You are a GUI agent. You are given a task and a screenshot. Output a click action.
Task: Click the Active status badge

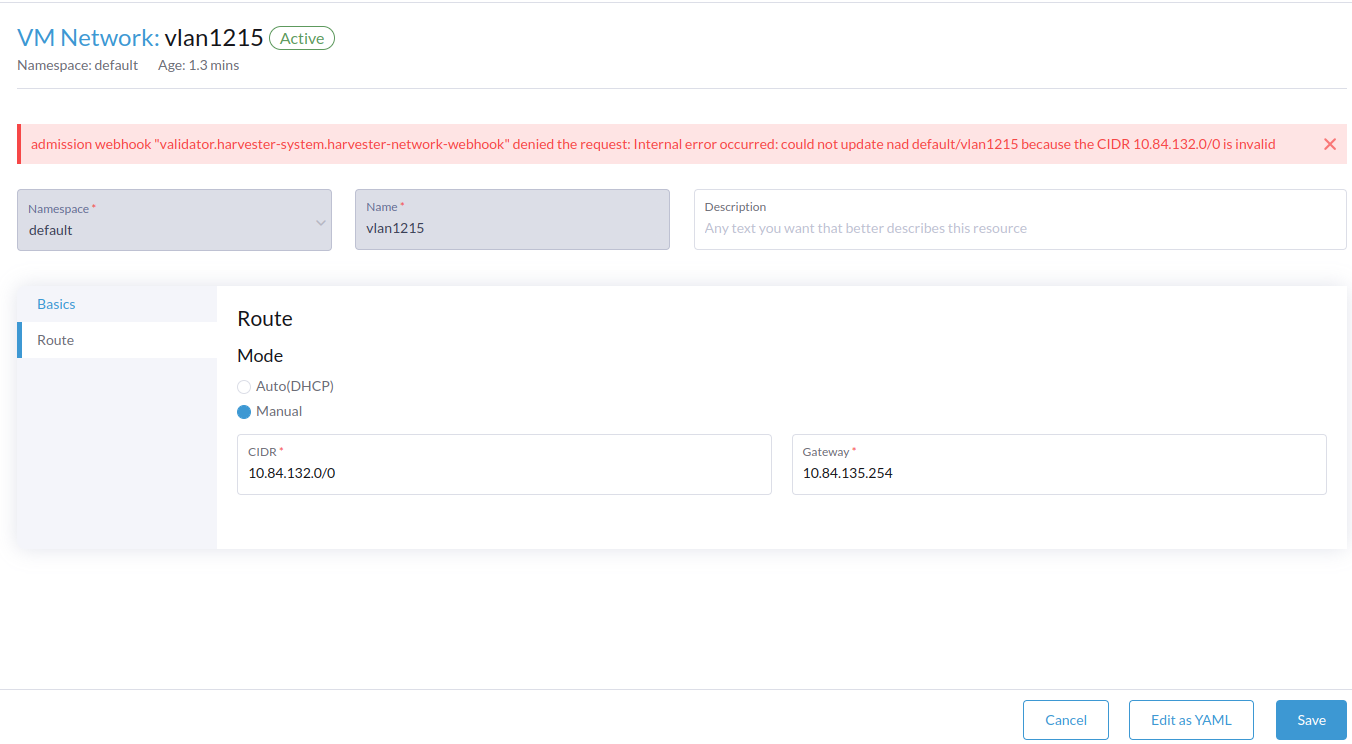coord(302,38)
